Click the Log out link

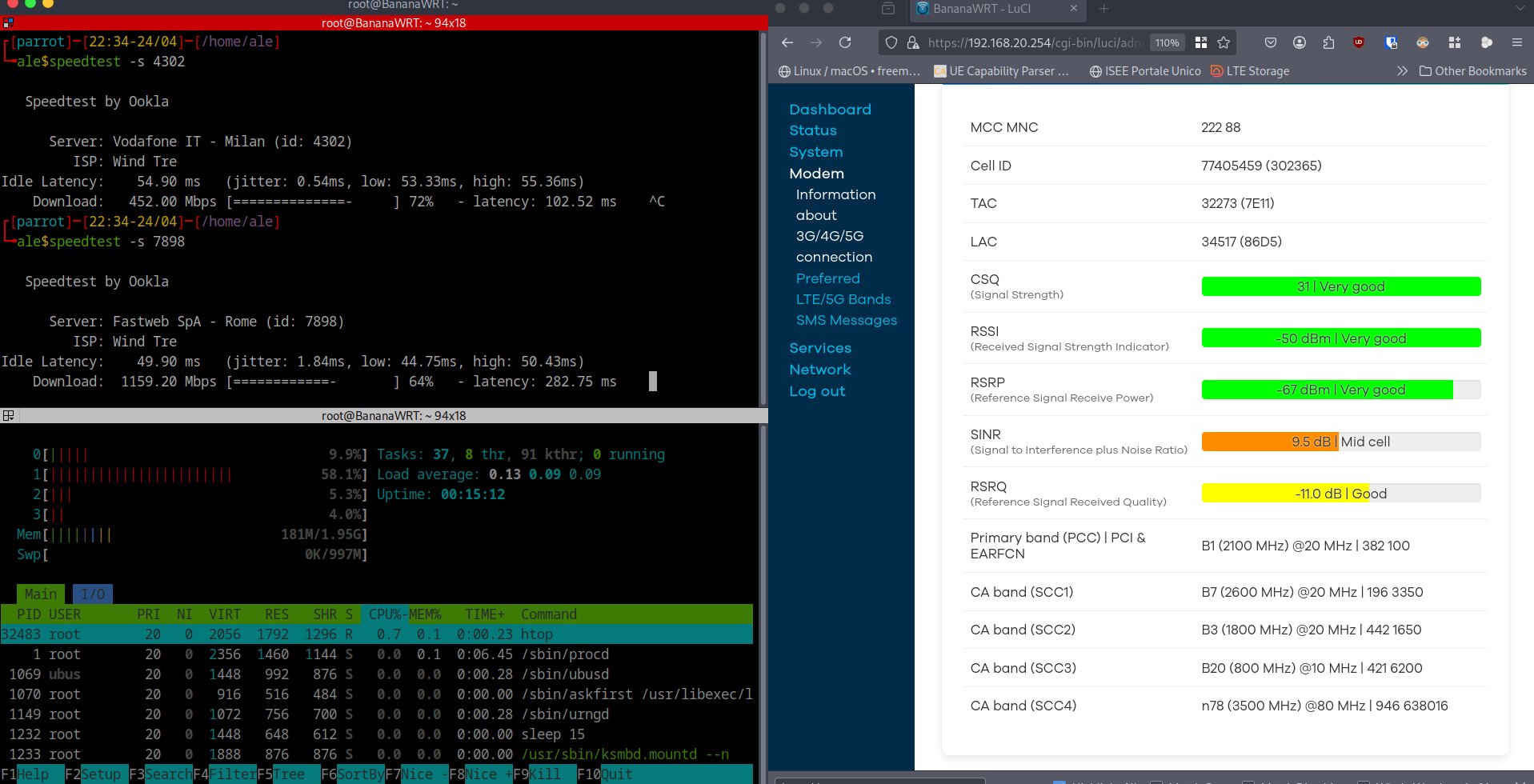[x=817, y=391]
